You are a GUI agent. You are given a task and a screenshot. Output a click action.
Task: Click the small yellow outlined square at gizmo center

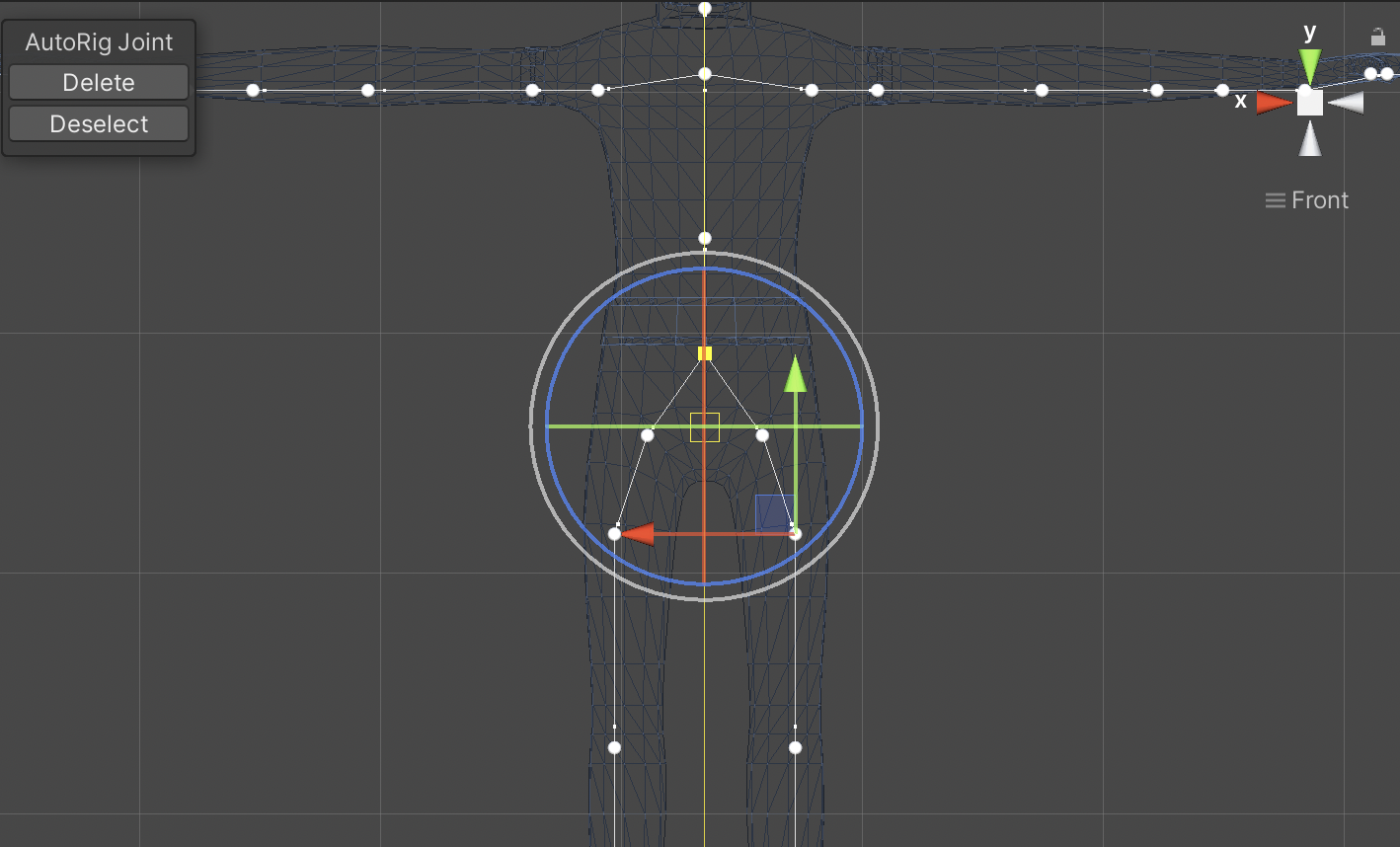(x=705, y=427)
